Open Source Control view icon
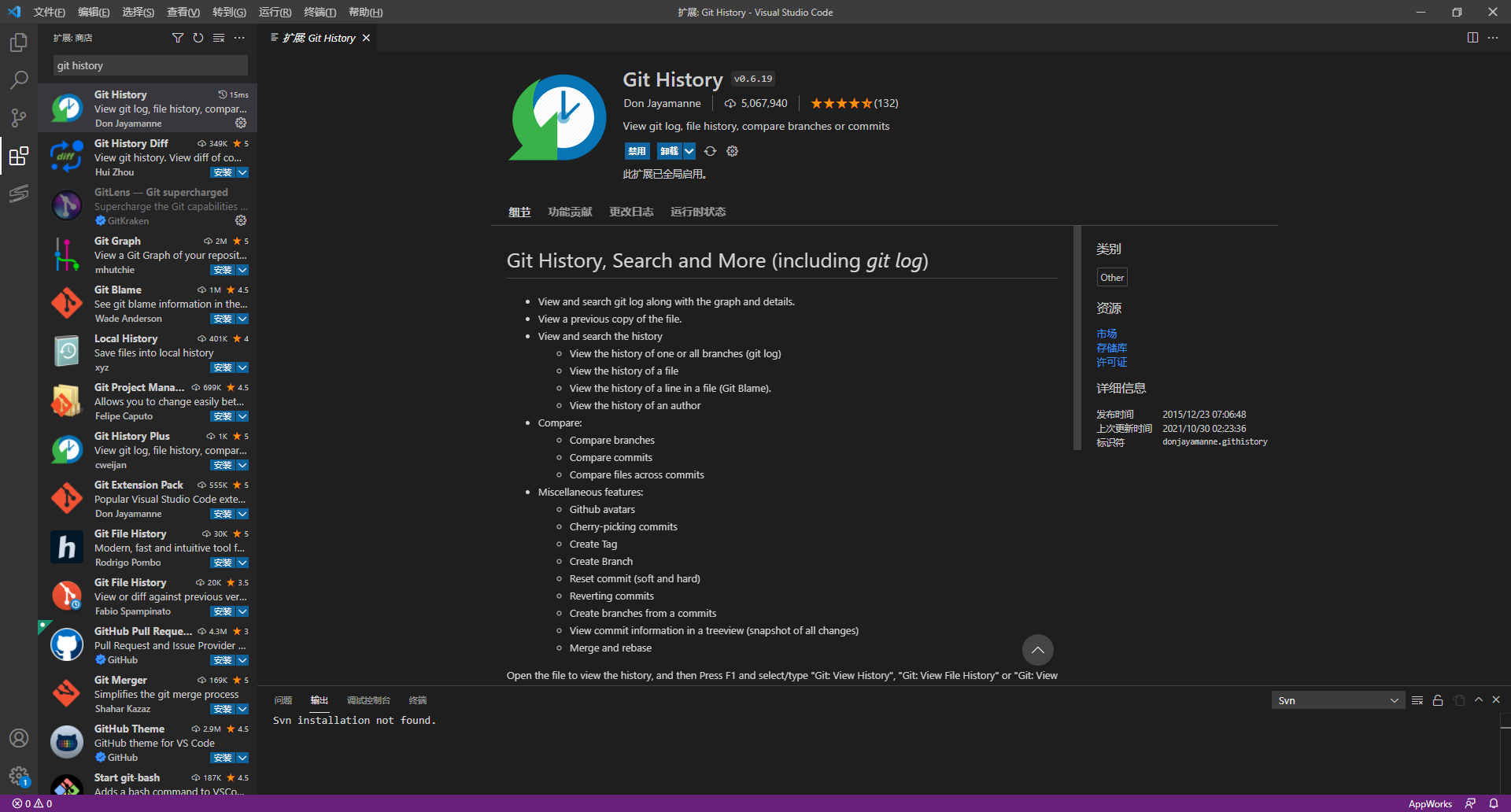 pyautogui.click(x=19, y=118)
